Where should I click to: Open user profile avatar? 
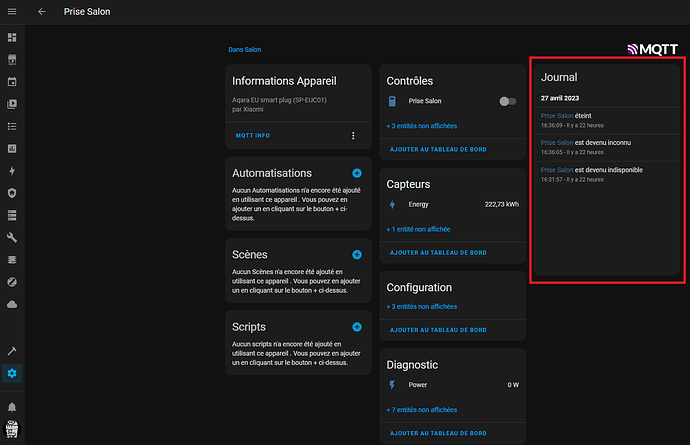[12, 429]
